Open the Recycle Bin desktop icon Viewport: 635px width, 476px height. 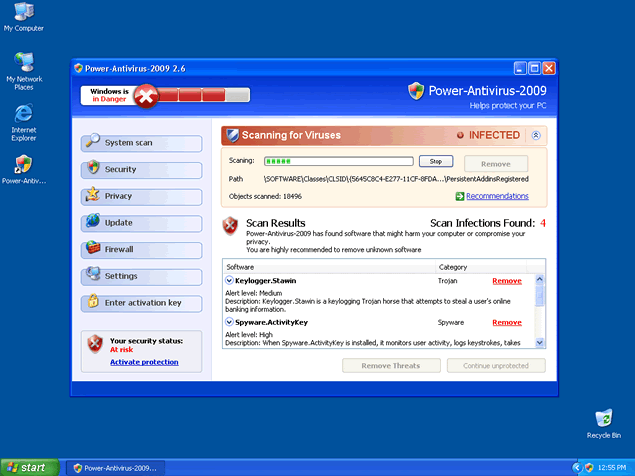(x=603, y=419)
